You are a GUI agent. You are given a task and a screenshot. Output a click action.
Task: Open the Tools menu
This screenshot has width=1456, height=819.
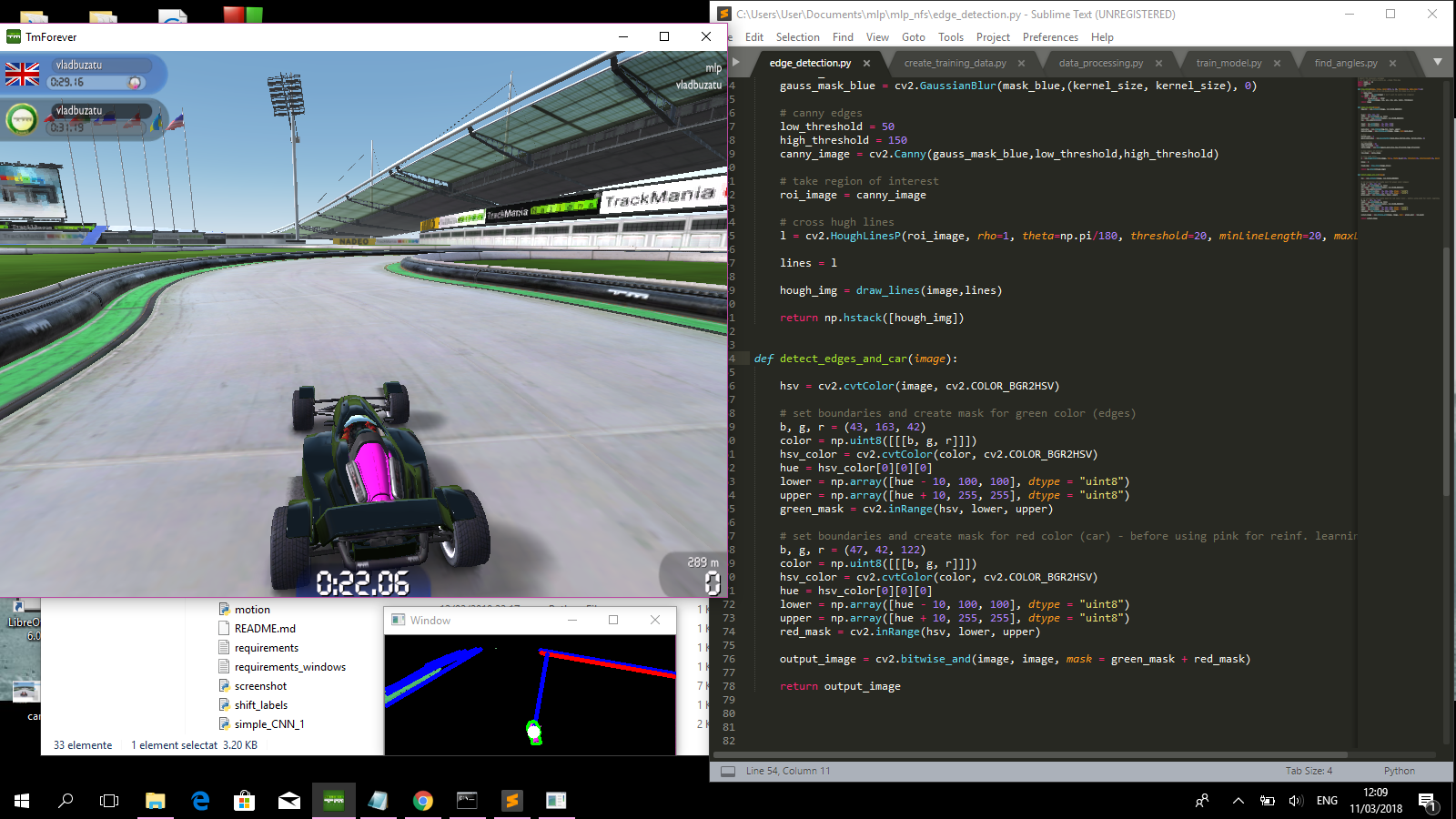coord(951,37)
